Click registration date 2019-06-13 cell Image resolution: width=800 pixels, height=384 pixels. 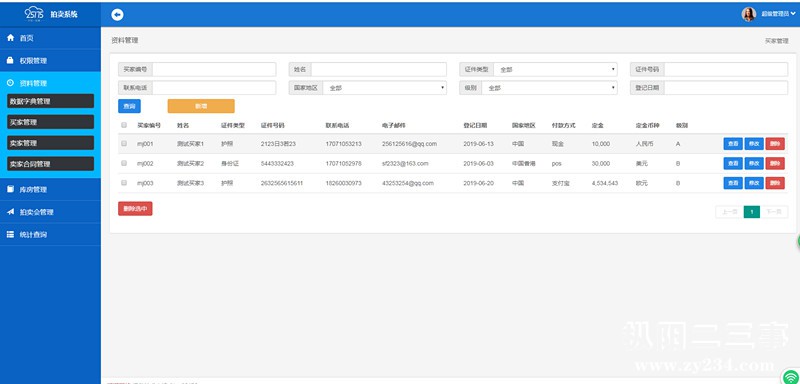click(478, 144)
